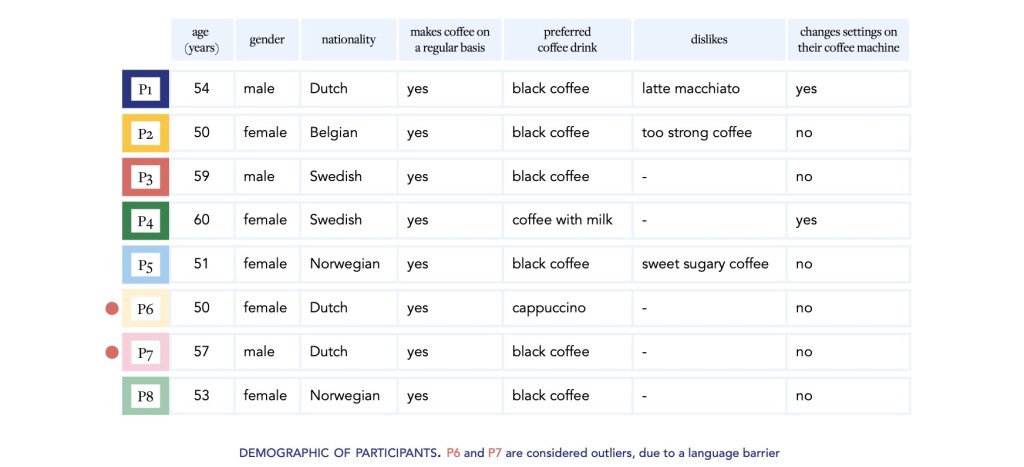Viewport: 1024px width, 467px height.
Task: Click the dark blue P1 participant badge
Action: tap(145, 89)
